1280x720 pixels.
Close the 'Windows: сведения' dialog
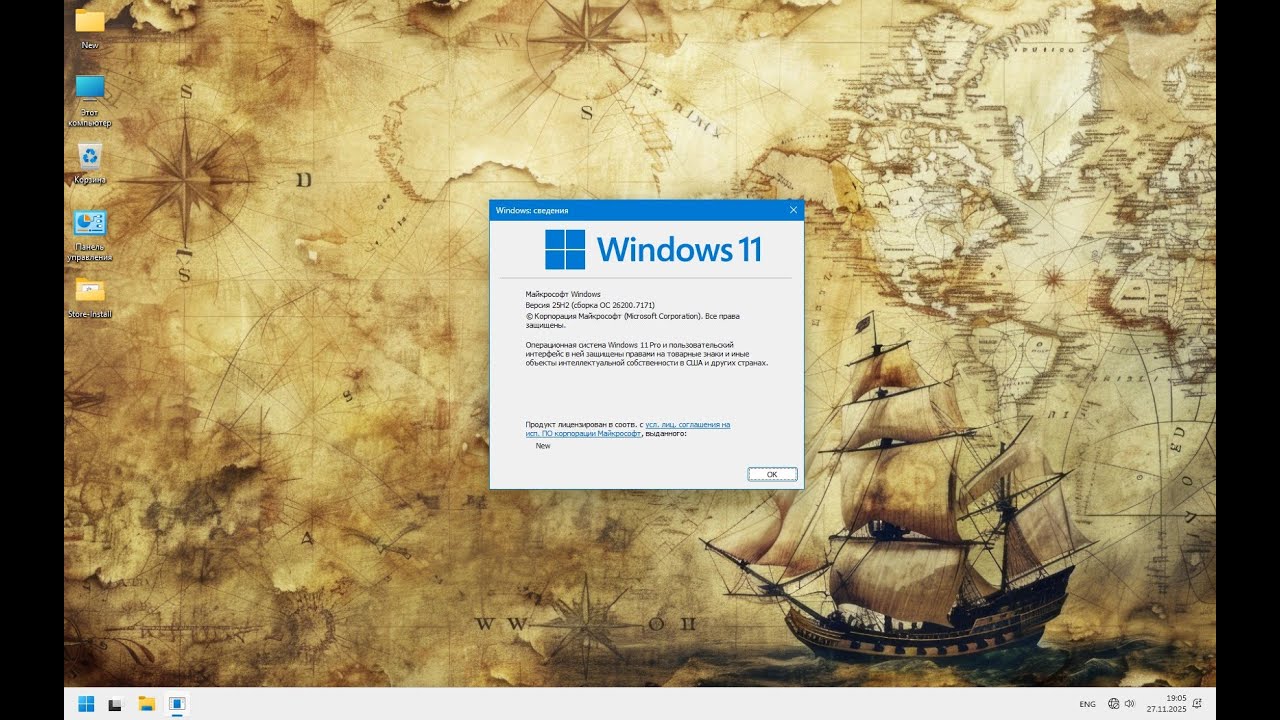click(794, 210)
